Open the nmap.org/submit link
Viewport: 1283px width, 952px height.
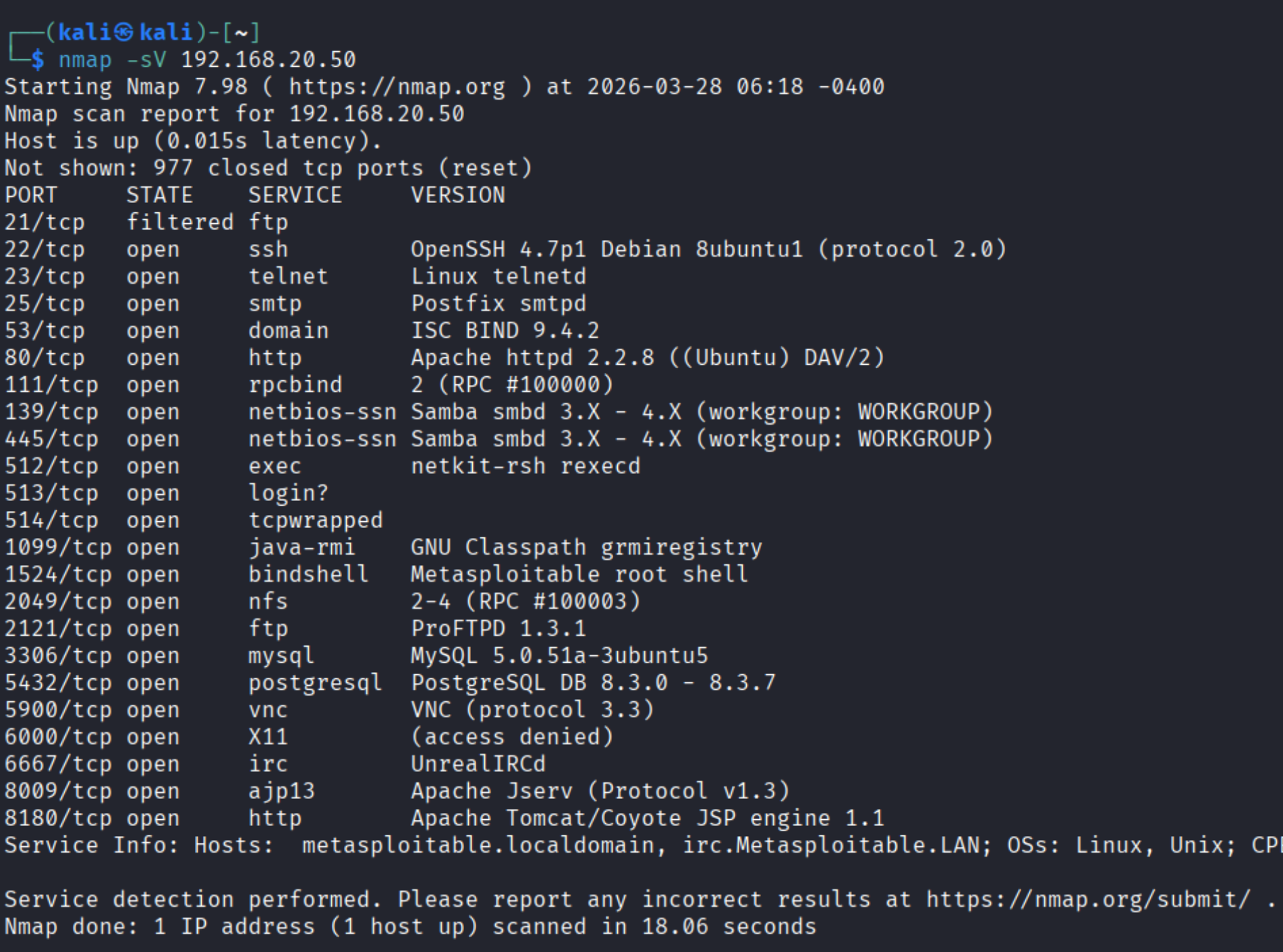(x=1087, y=899)
